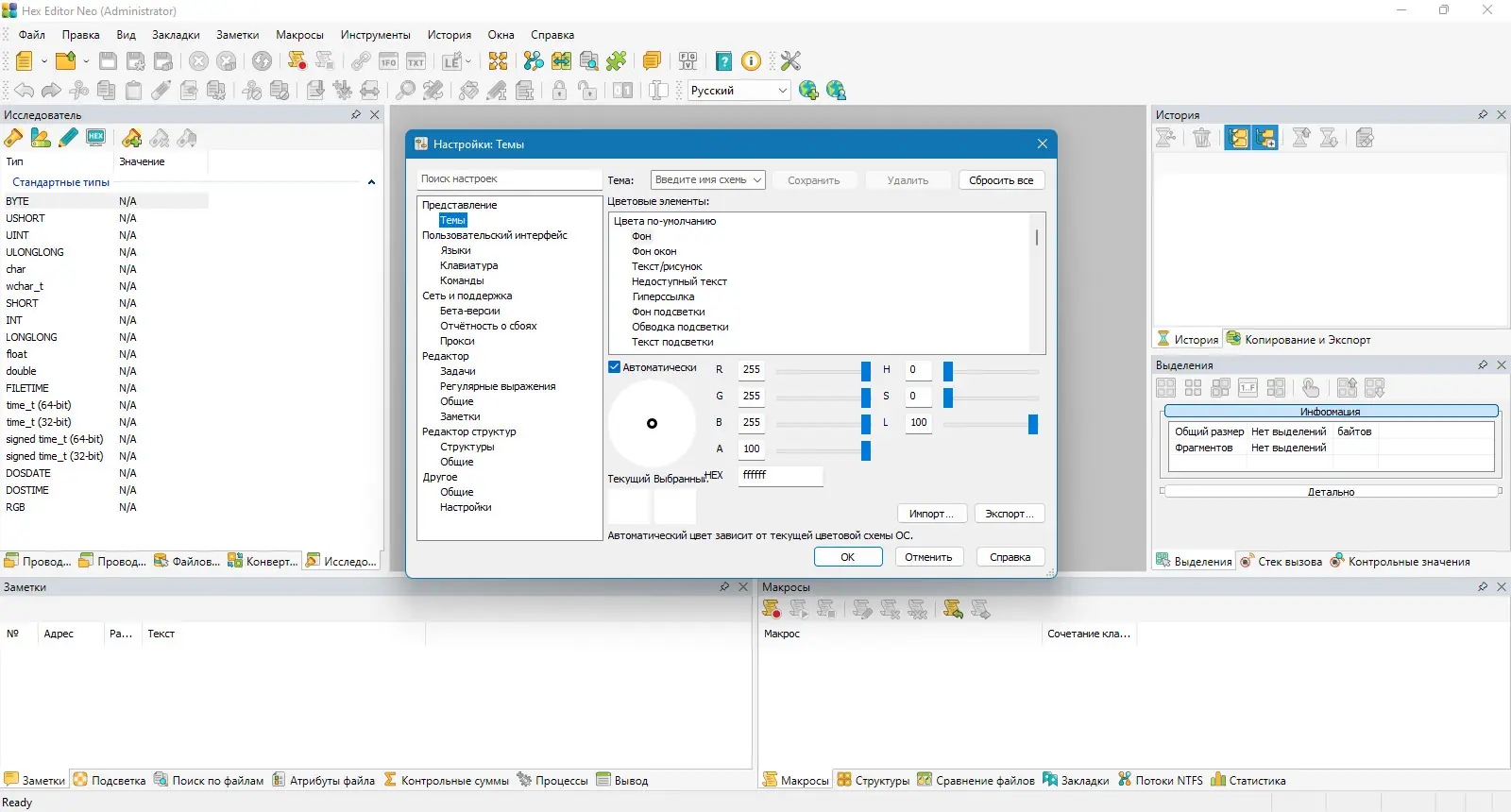This screenshot has height=812, width=1511.
Task: Toggle the pin on the Выделения panel
Action: pos(1483,364)
